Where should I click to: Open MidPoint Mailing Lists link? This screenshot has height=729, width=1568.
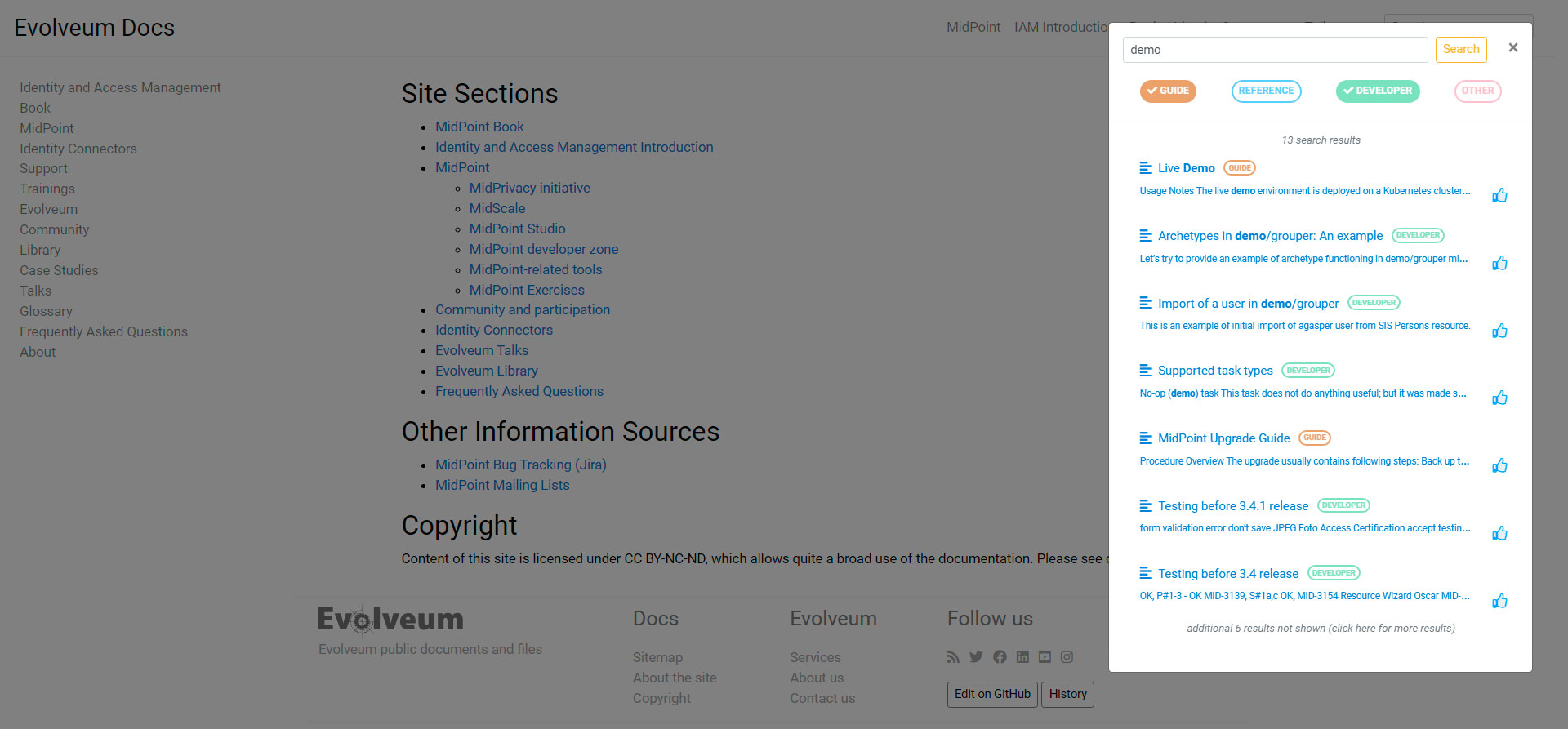click(x=502, y=485)
